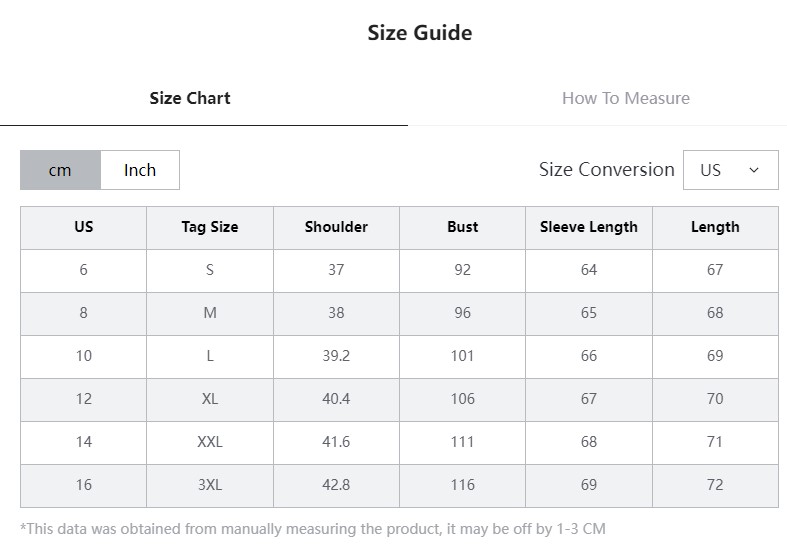The height and width of the screenshot is (552, 787).
Task: Click the bust value 116 cell
Action: [462, 485]
